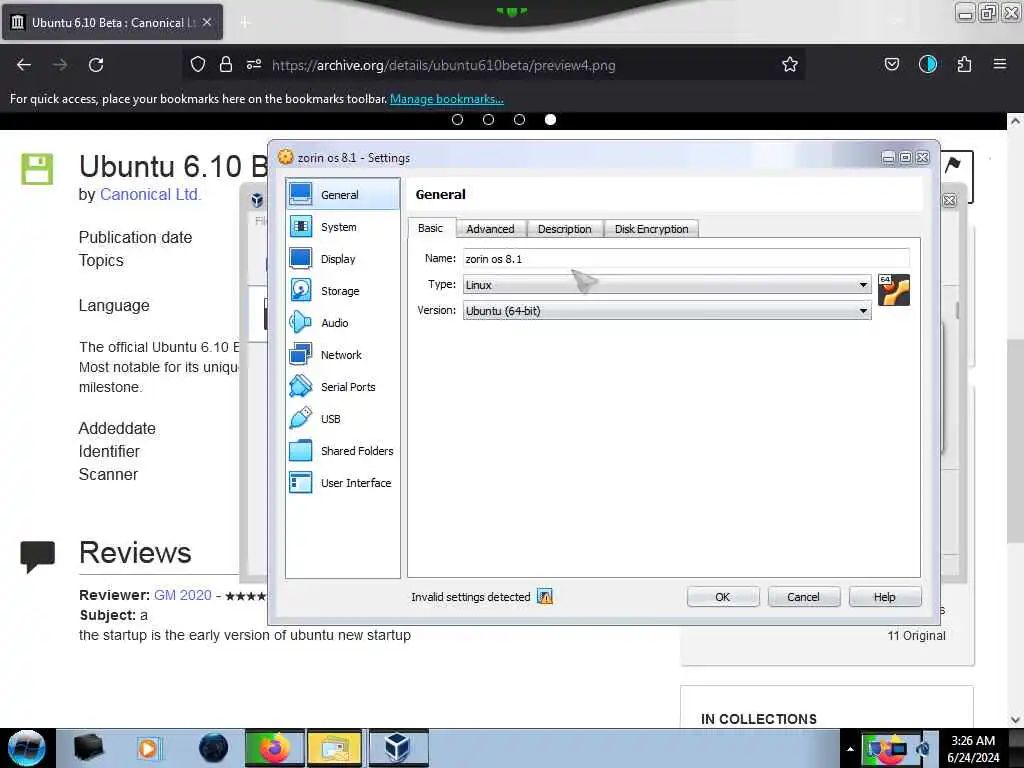Select the third carousel dot
1024x768 pixels.
coord(519,120)
